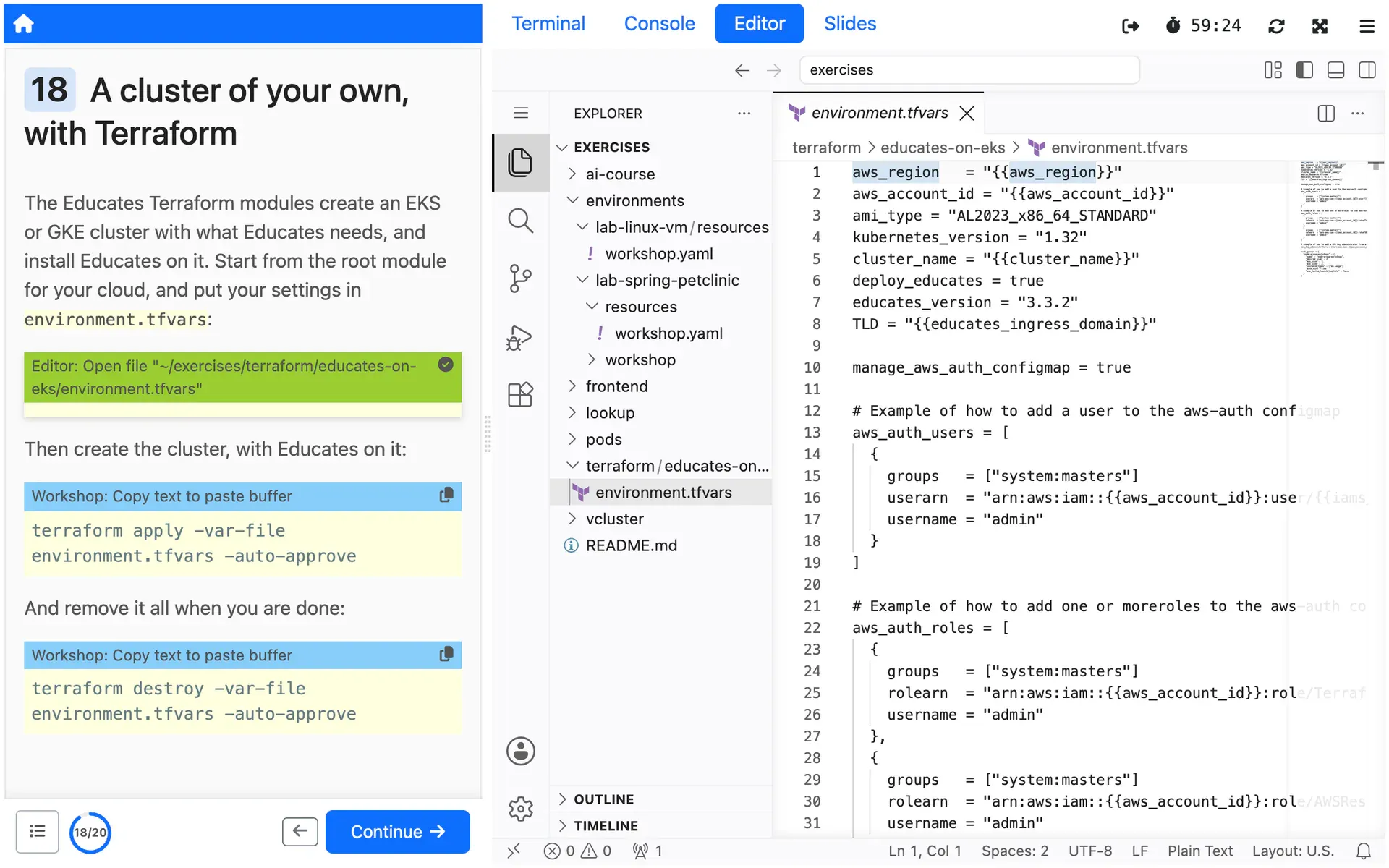This screenshot has width=1389, height=868.
Task: Click the hamburger menu above activity bar
Action: [x=520, y=113]
